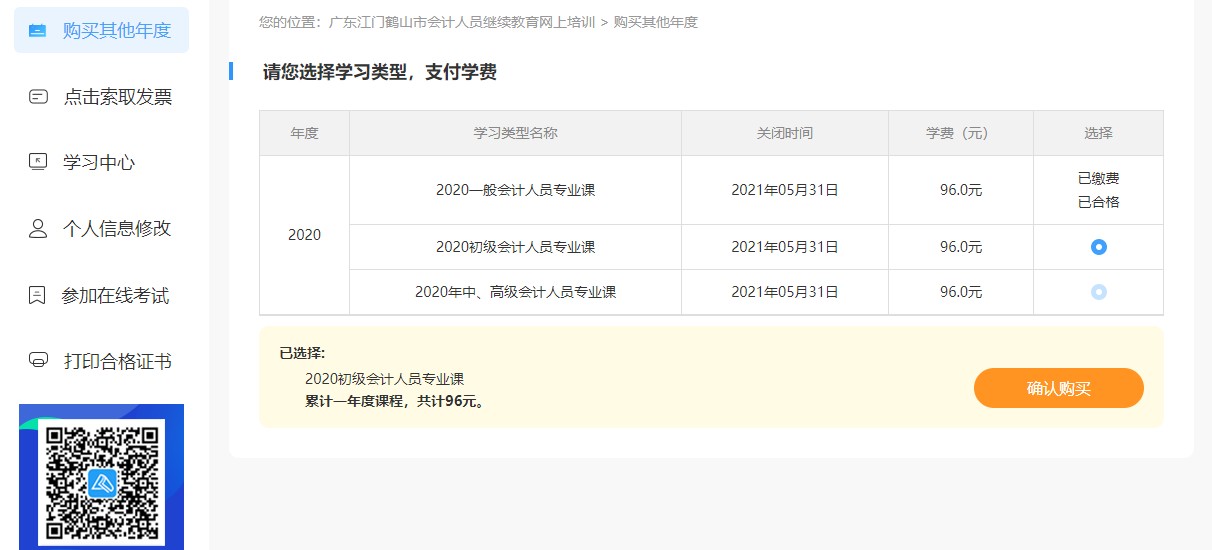Click the 学费（元） column header
The width and height of the screenshot is (1212, 550).
click(960, 133)
